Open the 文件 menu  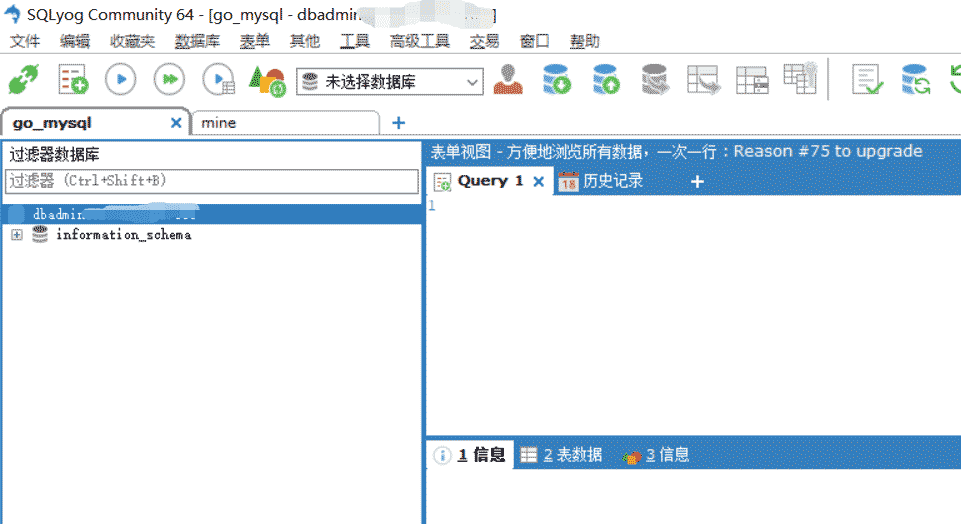[25, 41]
